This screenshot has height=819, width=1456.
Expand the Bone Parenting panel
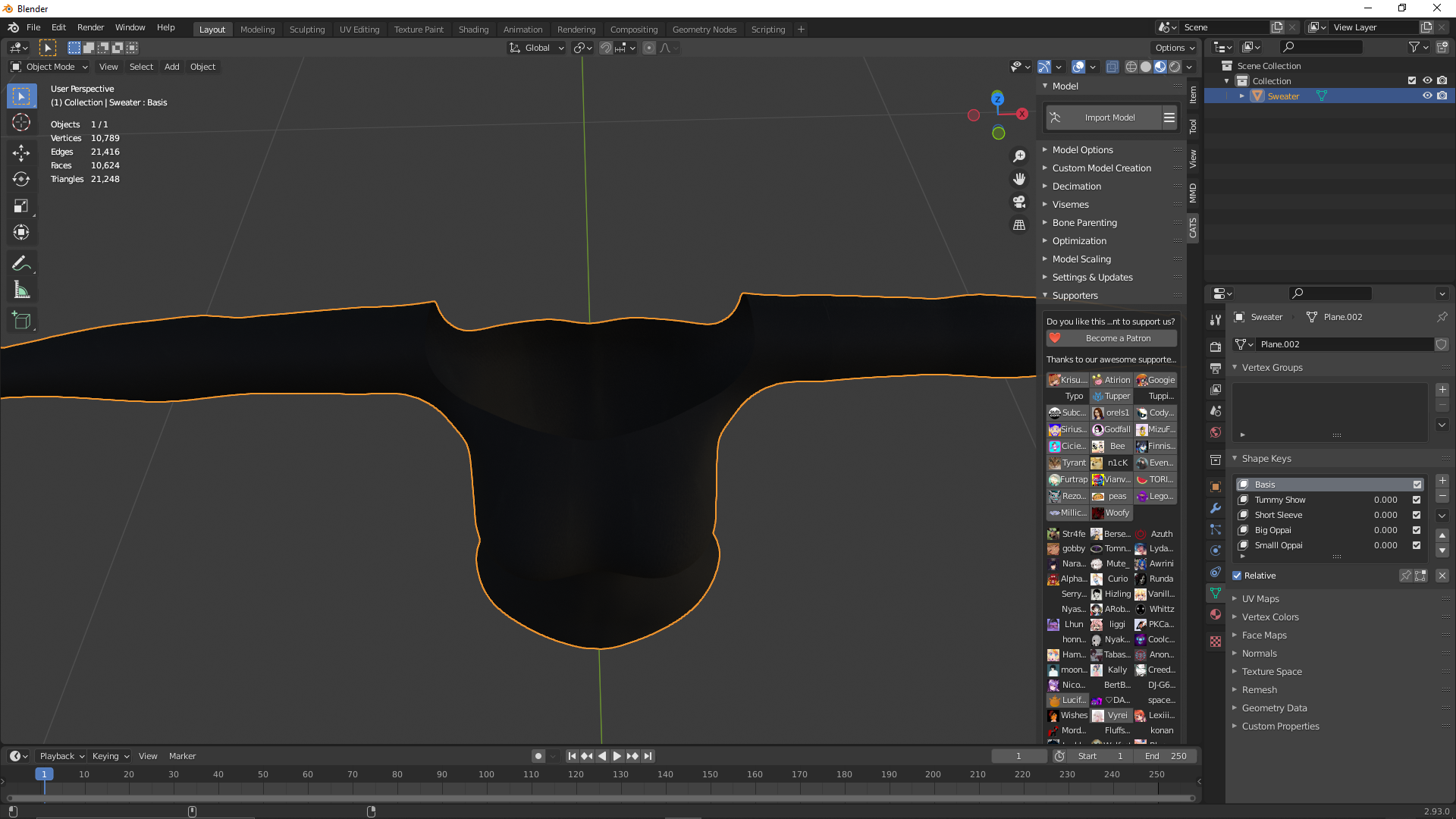click(1084, 223)
